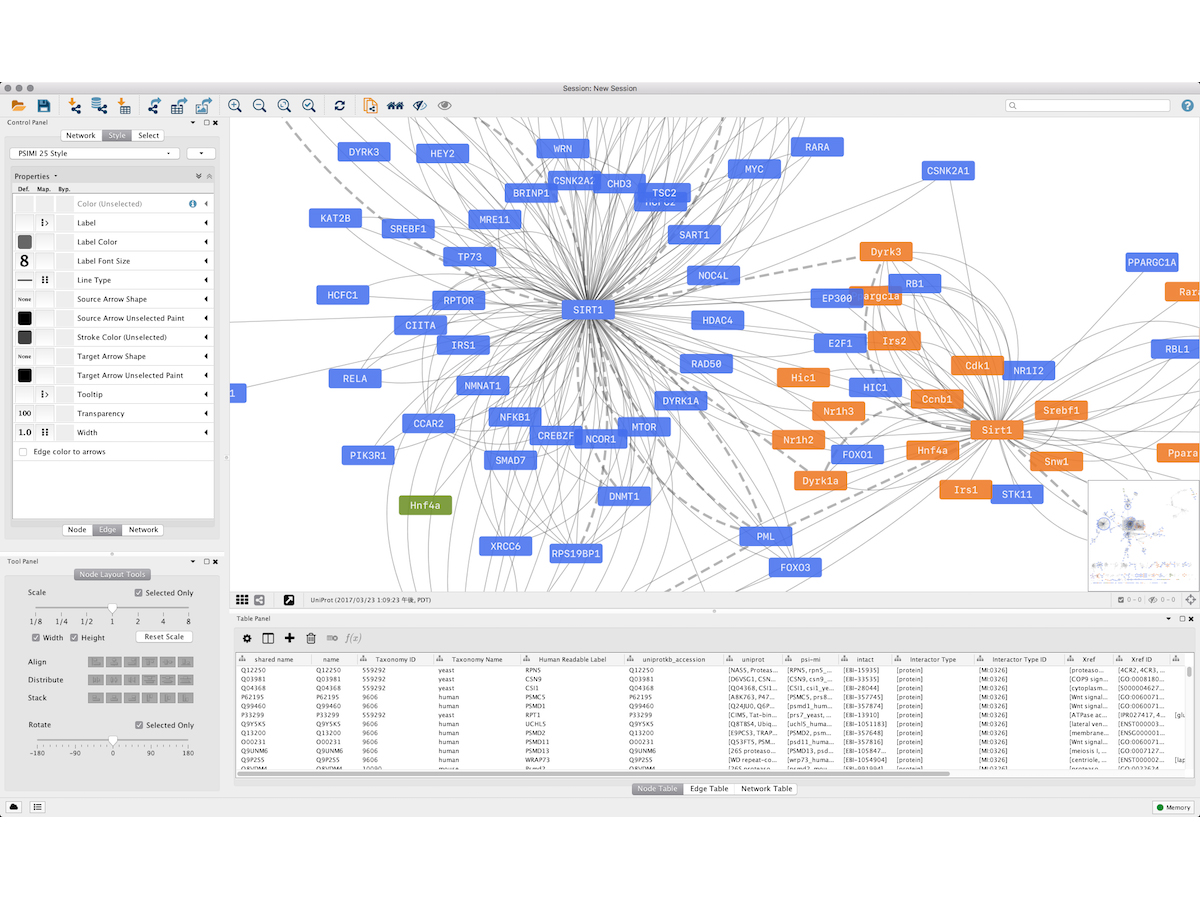This screenshot has width=1200, height=900.
Task: Open the Help question mark icon
Action: [x=1187, y=105]
